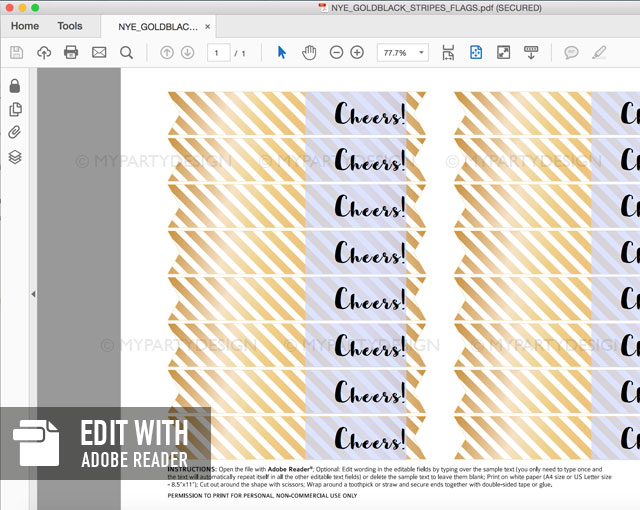Open the 77.7% zoom level dropdown
Image resolution: width=640 pixels, height=510 pixels.
pyautogui.click(x=403, y=52)
